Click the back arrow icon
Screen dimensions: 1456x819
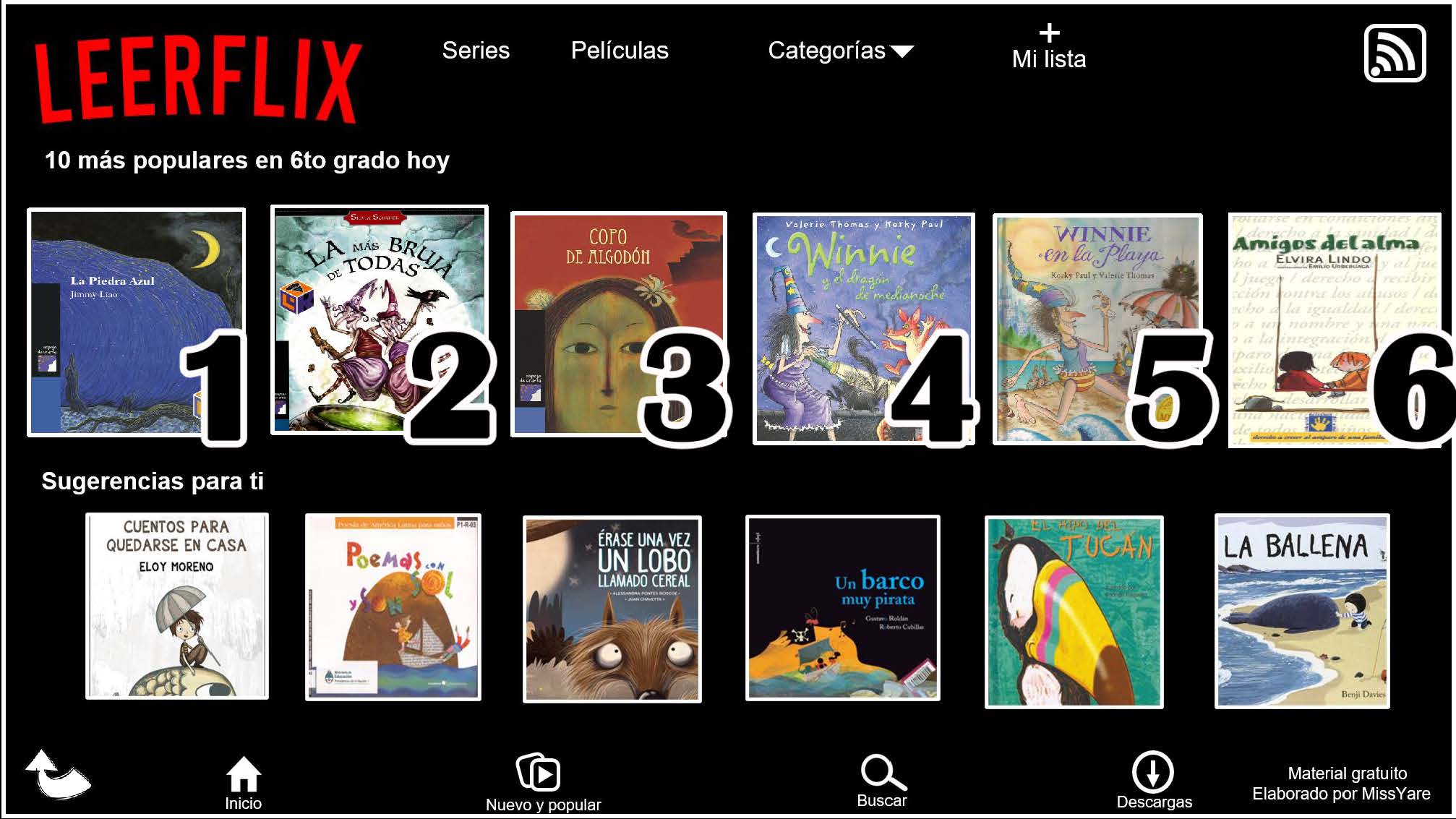tap(57, 774)
